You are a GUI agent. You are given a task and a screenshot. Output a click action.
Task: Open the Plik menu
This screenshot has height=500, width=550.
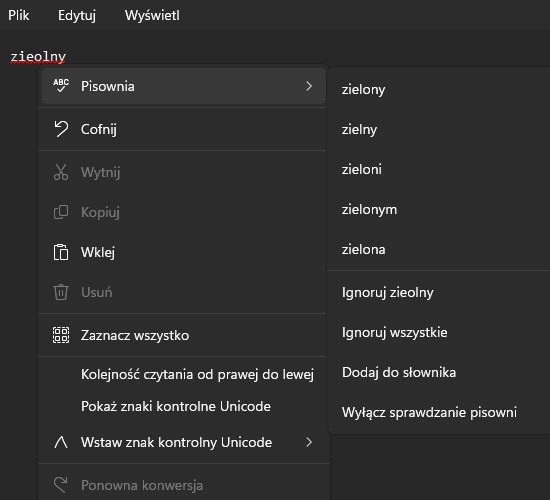19,15
